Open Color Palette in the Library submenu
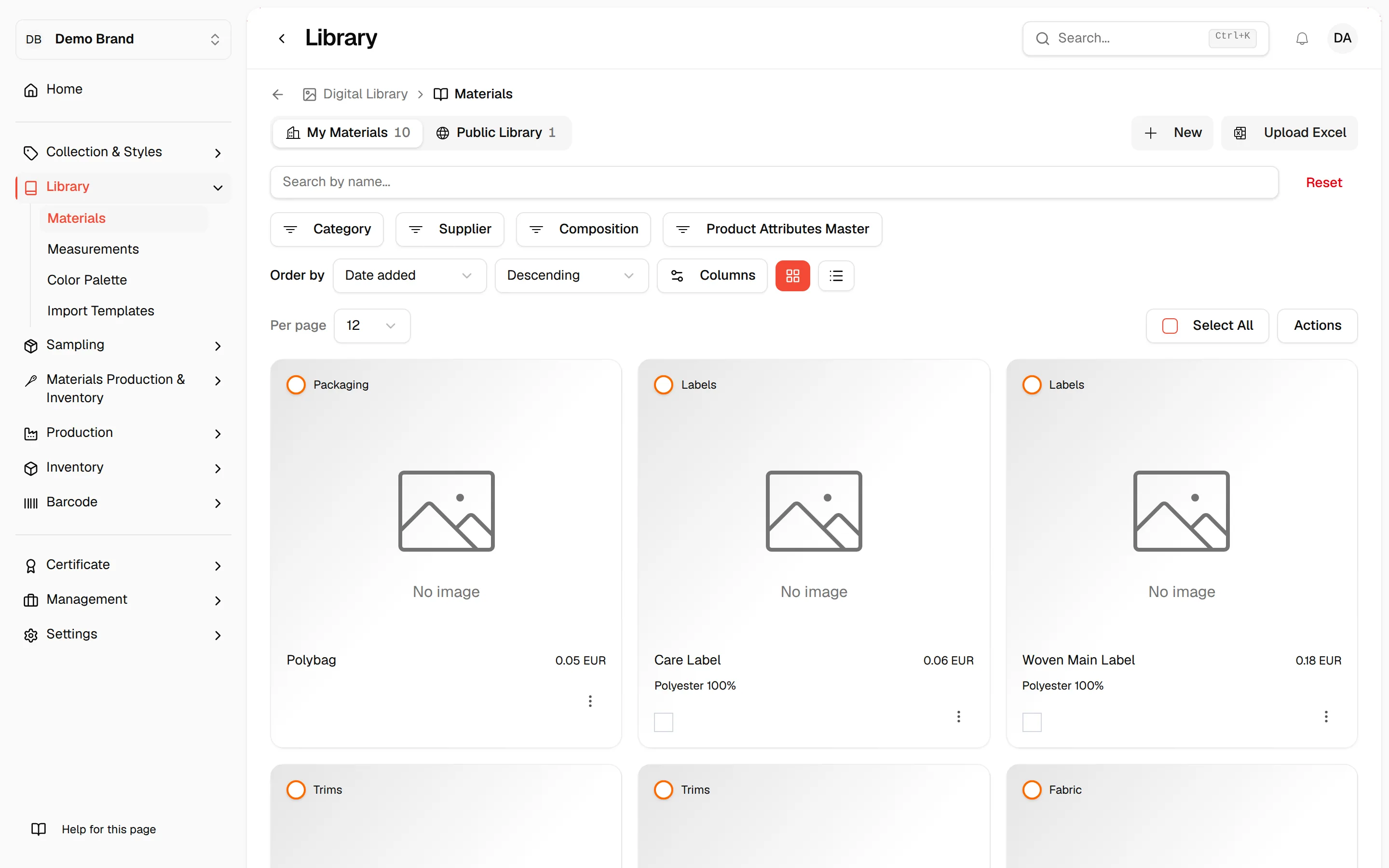 coord(87,280)
